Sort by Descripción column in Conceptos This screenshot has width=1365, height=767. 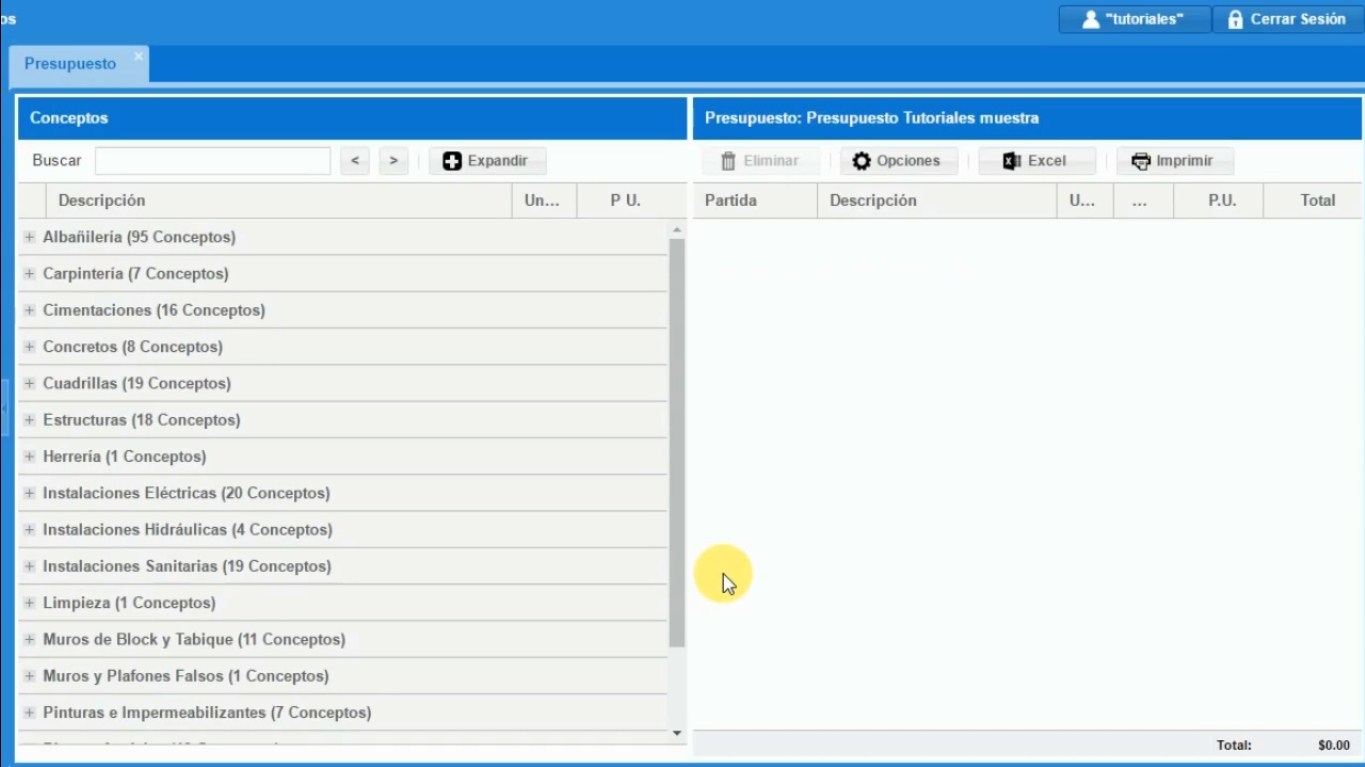(101, 201)
